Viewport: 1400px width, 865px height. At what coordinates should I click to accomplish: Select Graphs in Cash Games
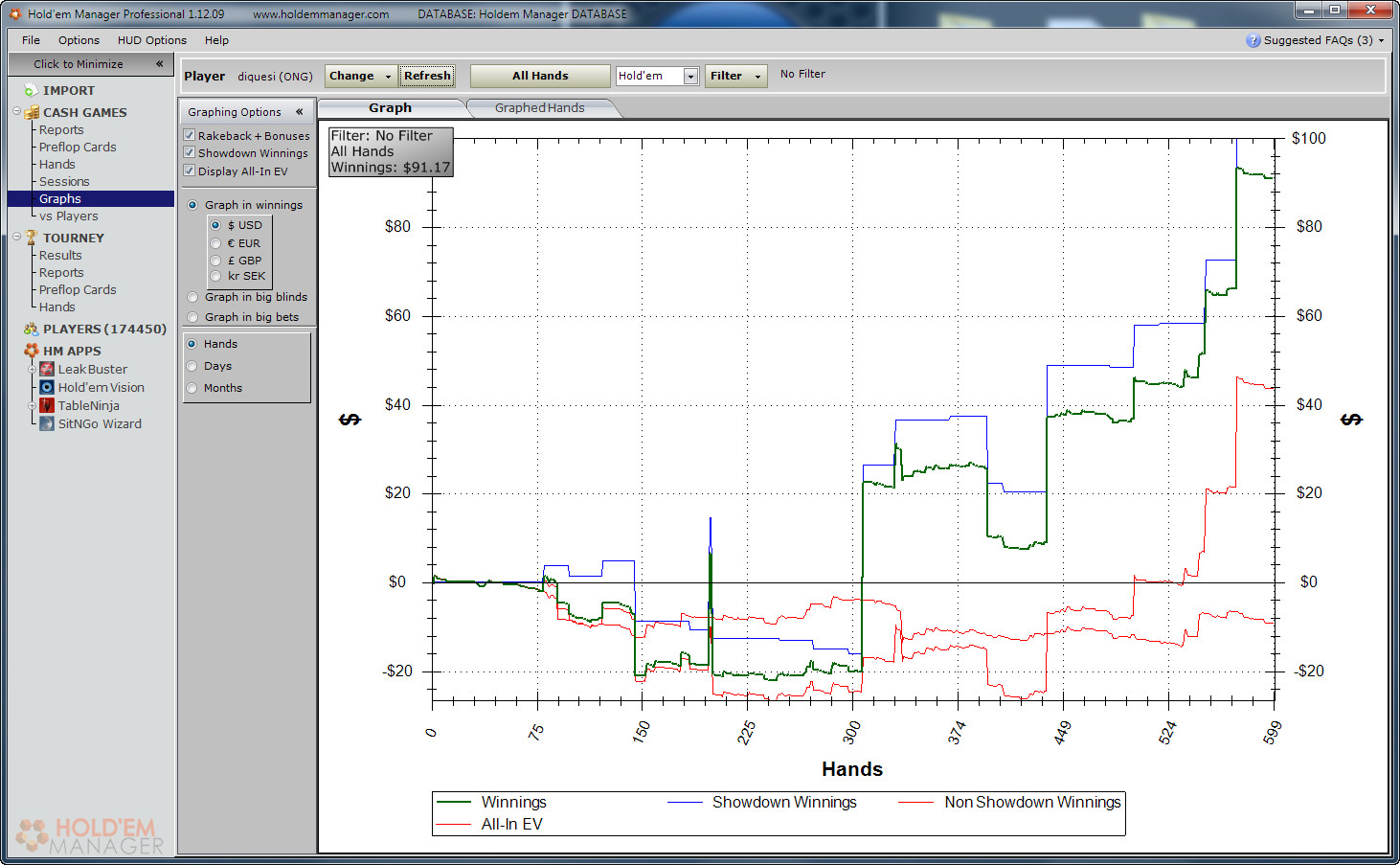pos(91,198)
